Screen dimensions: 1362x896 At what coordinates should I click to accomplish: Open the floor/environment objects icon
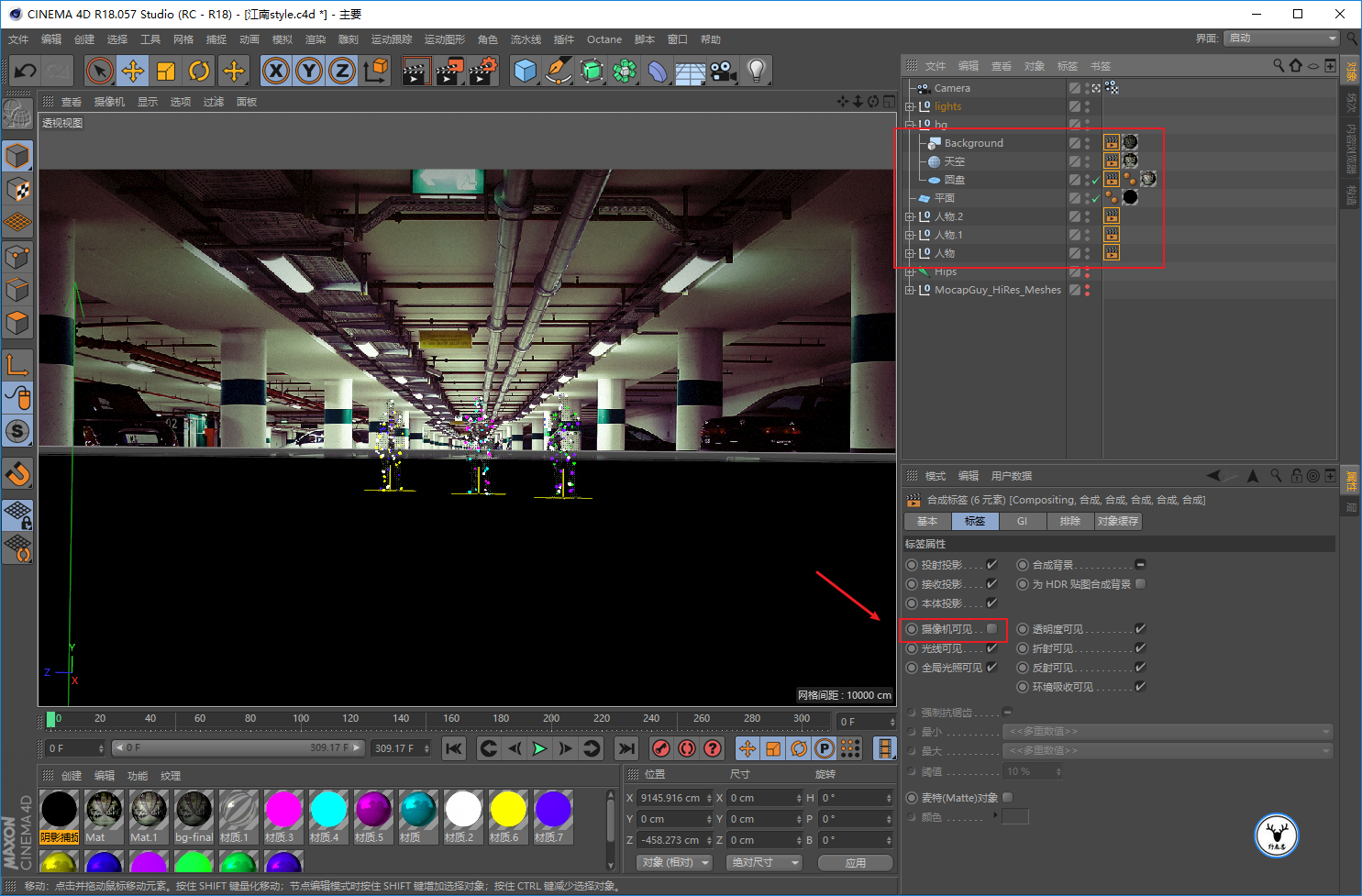tap(691, 71)
